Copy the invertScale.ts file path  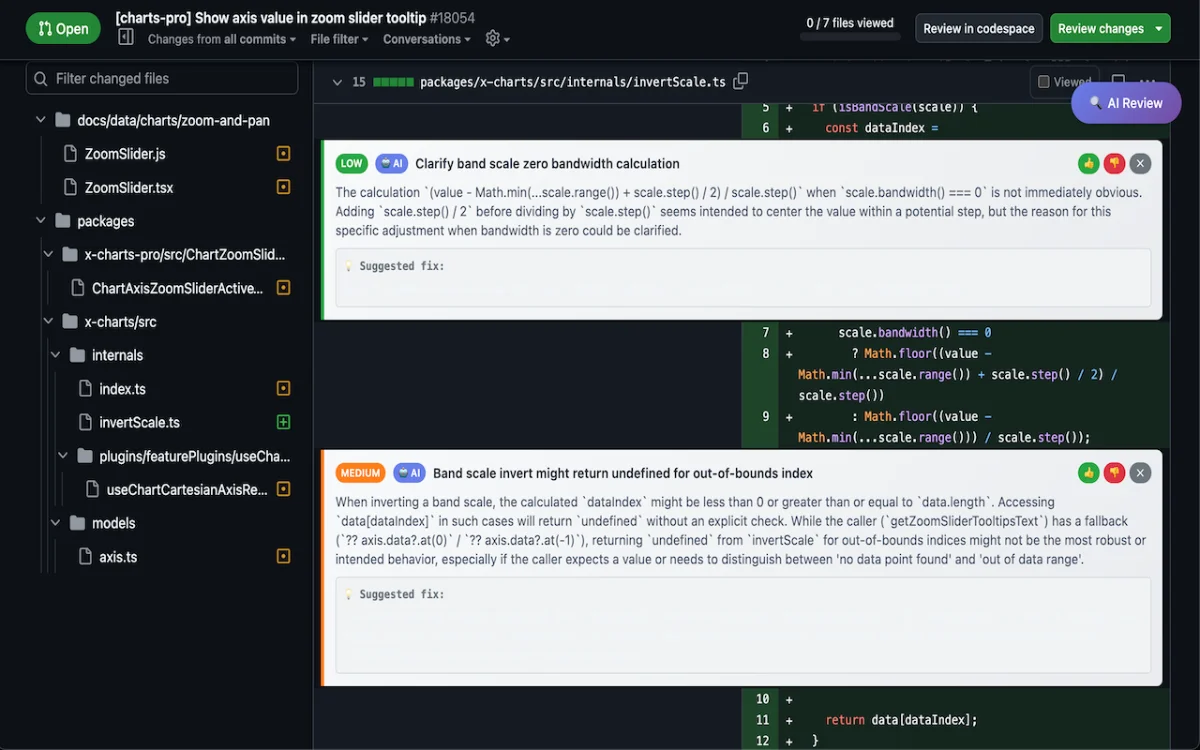point(741,81)
